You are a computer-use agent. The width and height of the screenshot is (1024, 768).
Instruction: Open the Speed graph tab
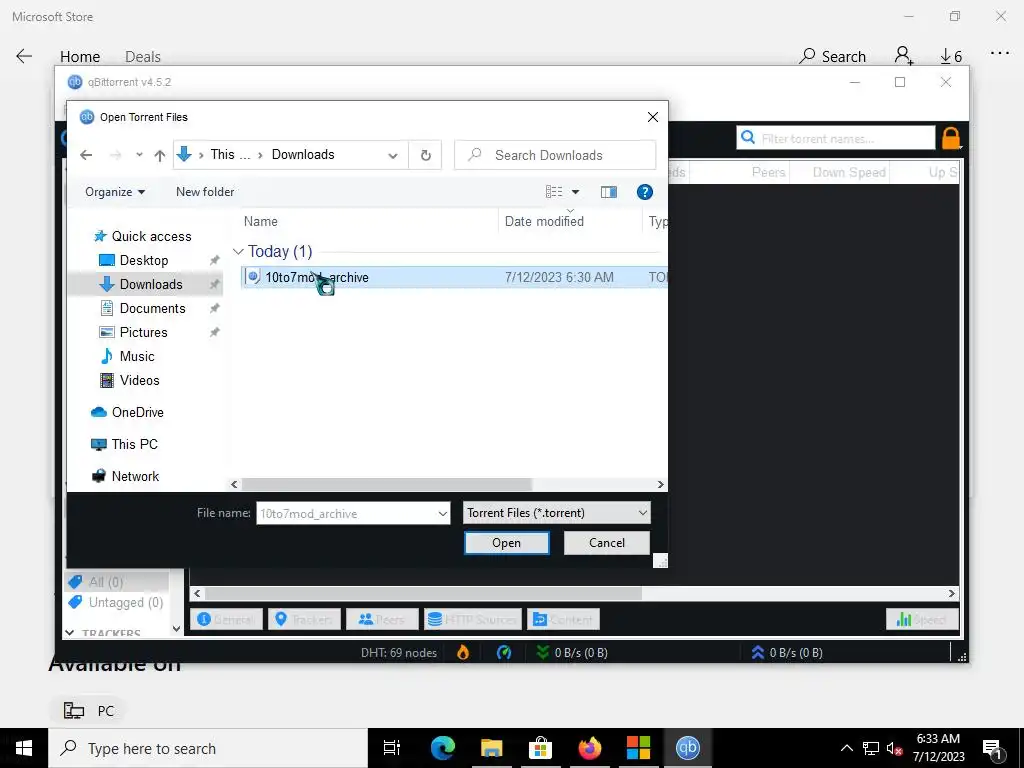(922, 619)
